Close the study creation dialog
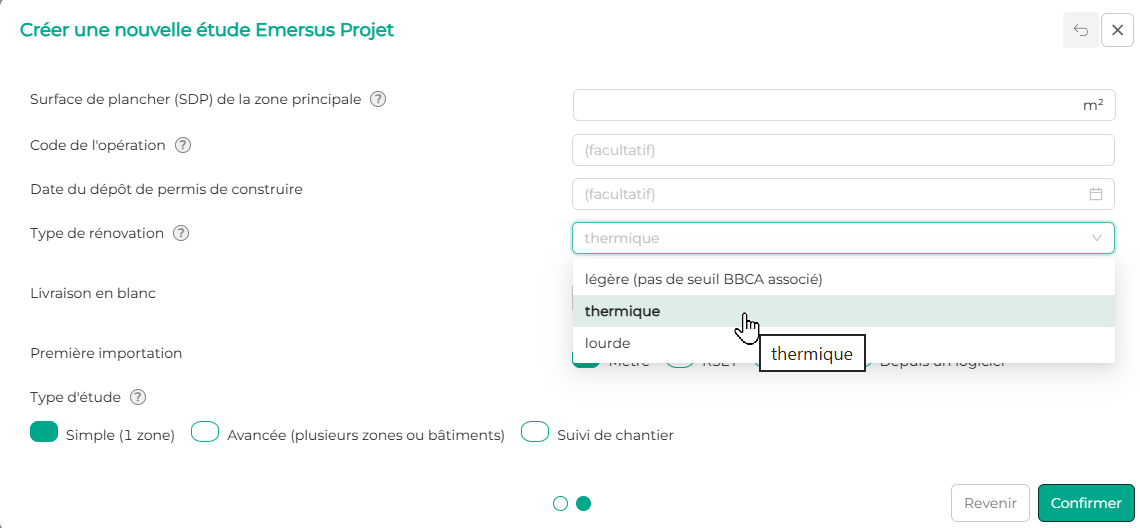 click(x=1117, y=31)
